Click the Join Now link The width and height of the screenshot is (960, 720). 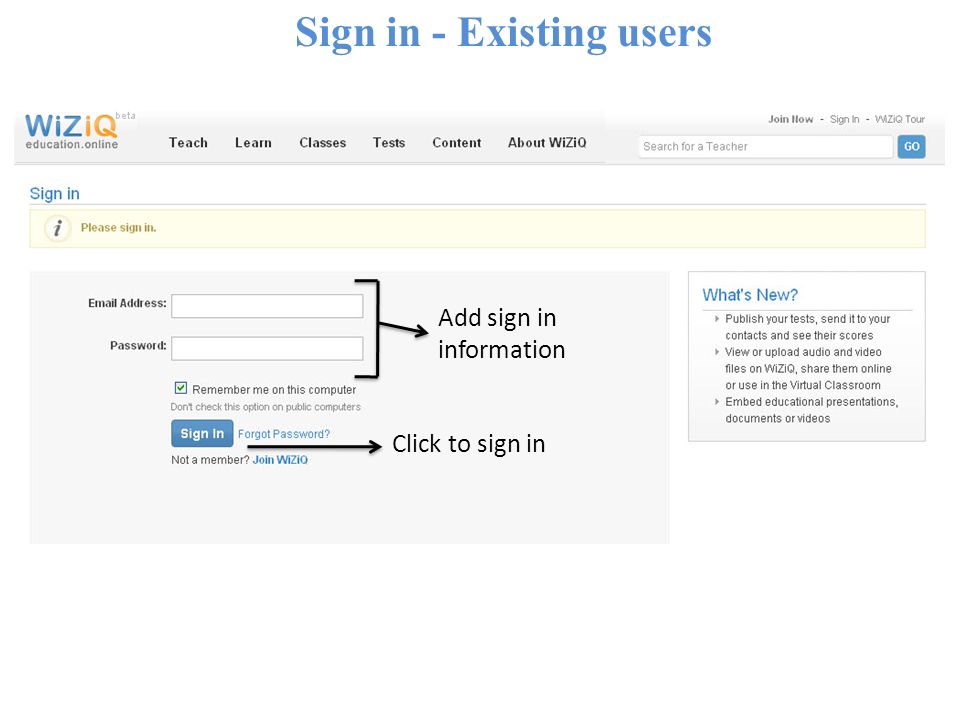pos(790,119)
